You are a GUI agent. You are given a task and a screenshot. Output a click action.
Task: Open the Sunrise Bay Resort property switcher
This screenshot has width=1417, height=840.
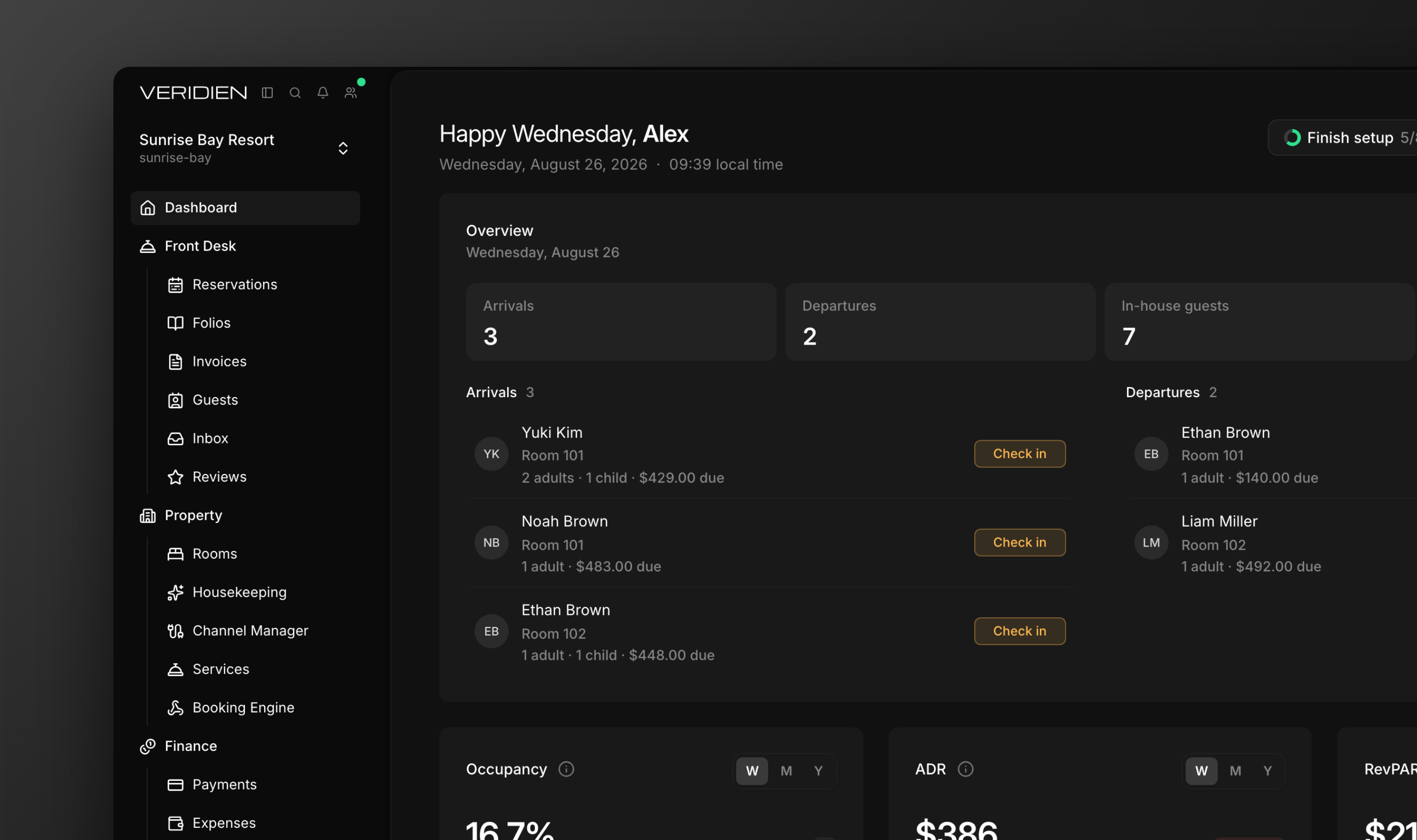tap(245, 148)
